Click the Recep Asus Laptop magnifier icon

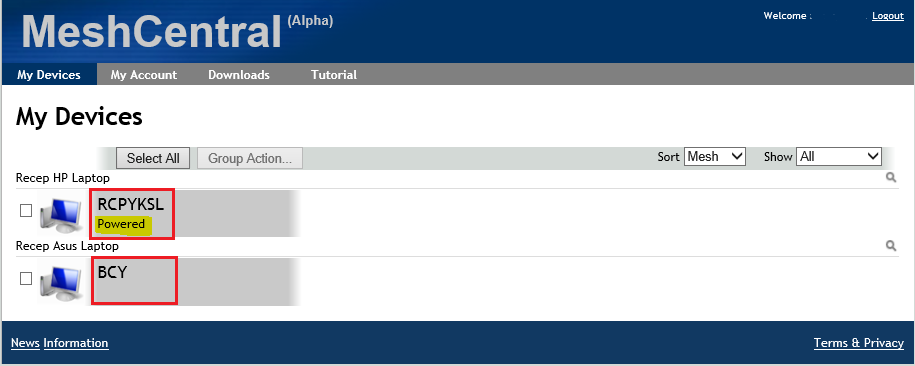[891, 246]
